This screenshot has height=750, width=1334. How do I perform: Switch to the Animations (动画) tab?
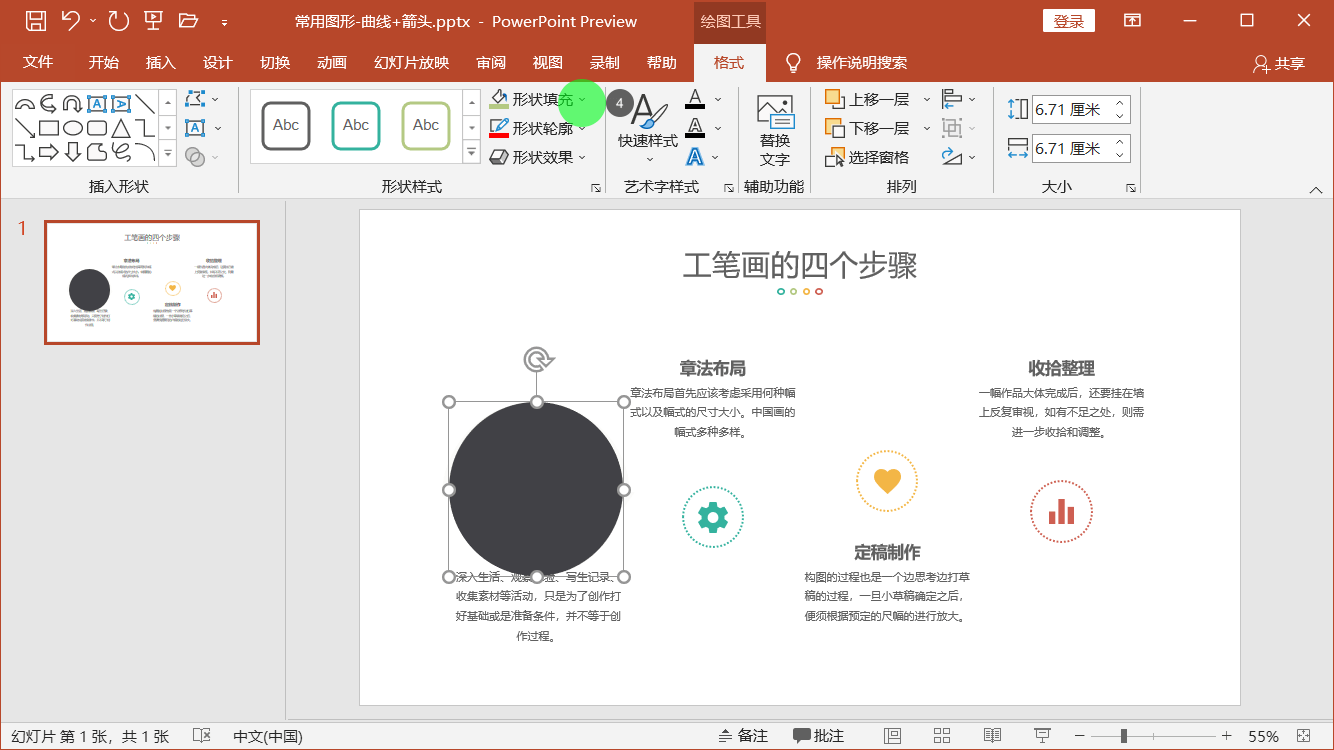(332, 62)
